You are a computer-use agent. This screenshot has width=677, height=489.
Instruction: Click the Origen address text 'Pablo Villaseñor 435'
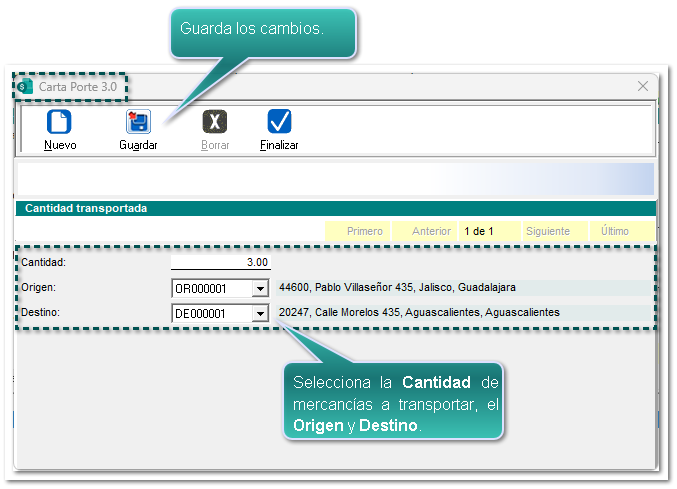coord(364,287)
